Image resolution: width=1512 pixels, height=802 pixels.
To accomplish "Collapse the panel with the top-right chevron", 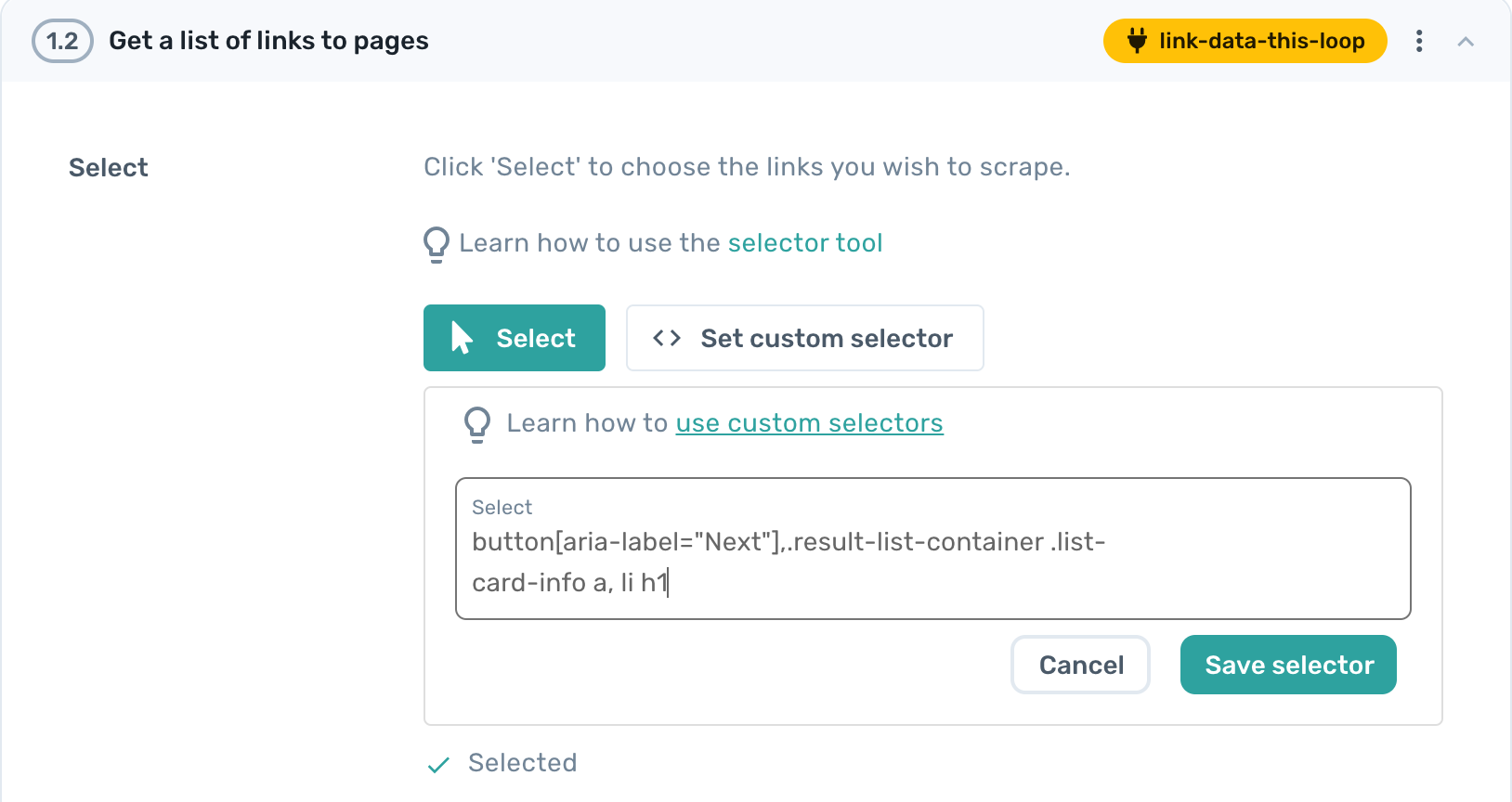I will coord(1466,42).
